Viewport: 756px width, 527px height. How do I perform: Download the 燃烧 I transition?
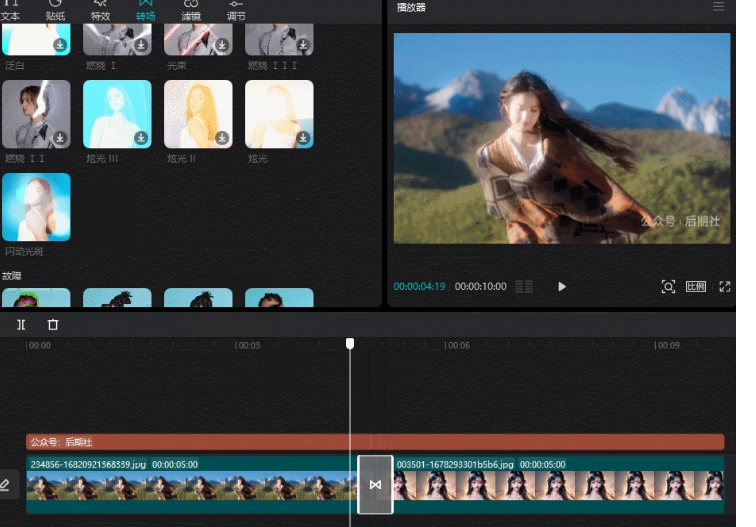tap(141, 45)
